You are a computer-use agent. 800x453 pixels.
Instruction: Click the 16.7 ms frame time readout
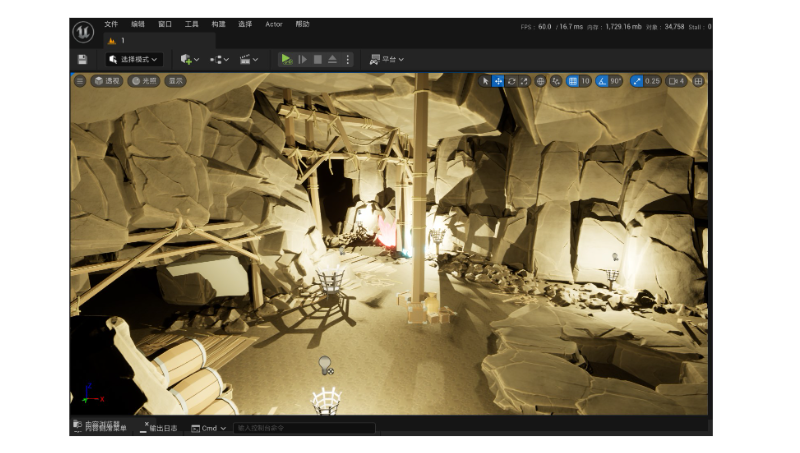pyautogui.click(x=569, y=27)
